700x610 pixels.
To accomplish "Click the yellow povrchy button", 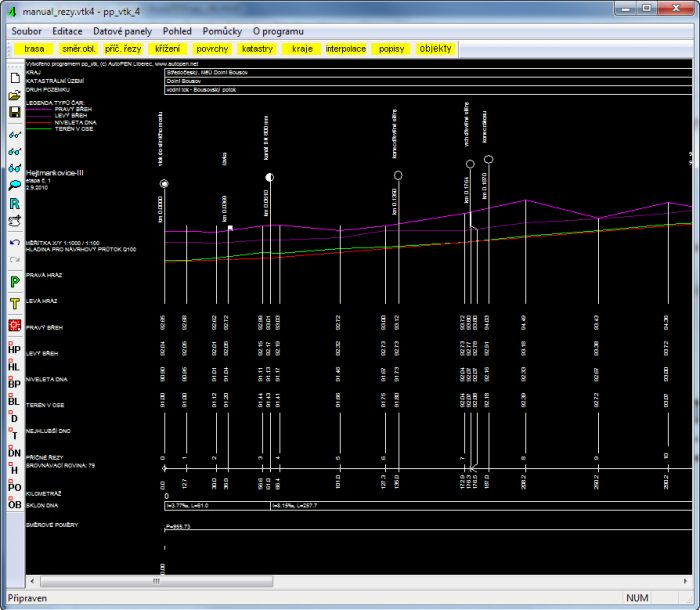I will coord(212,49).
